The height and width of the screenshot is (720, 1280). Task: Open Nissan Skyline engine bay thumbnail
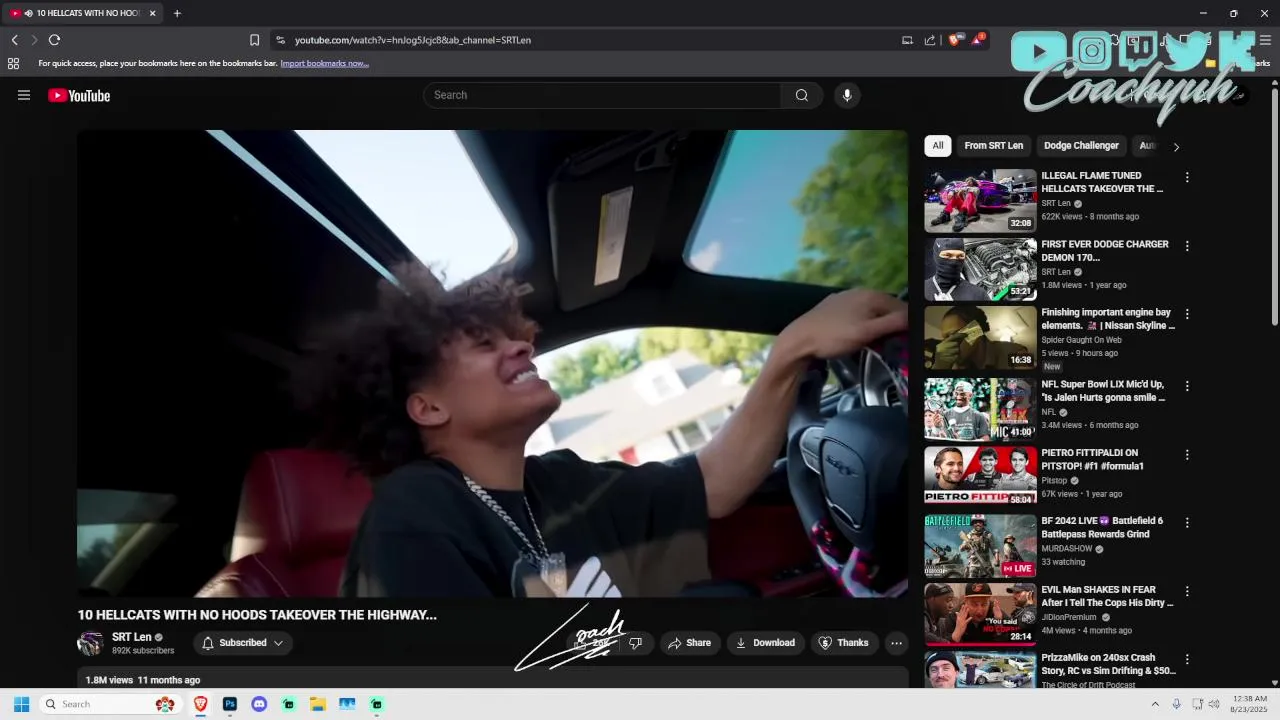click(980, 337)
